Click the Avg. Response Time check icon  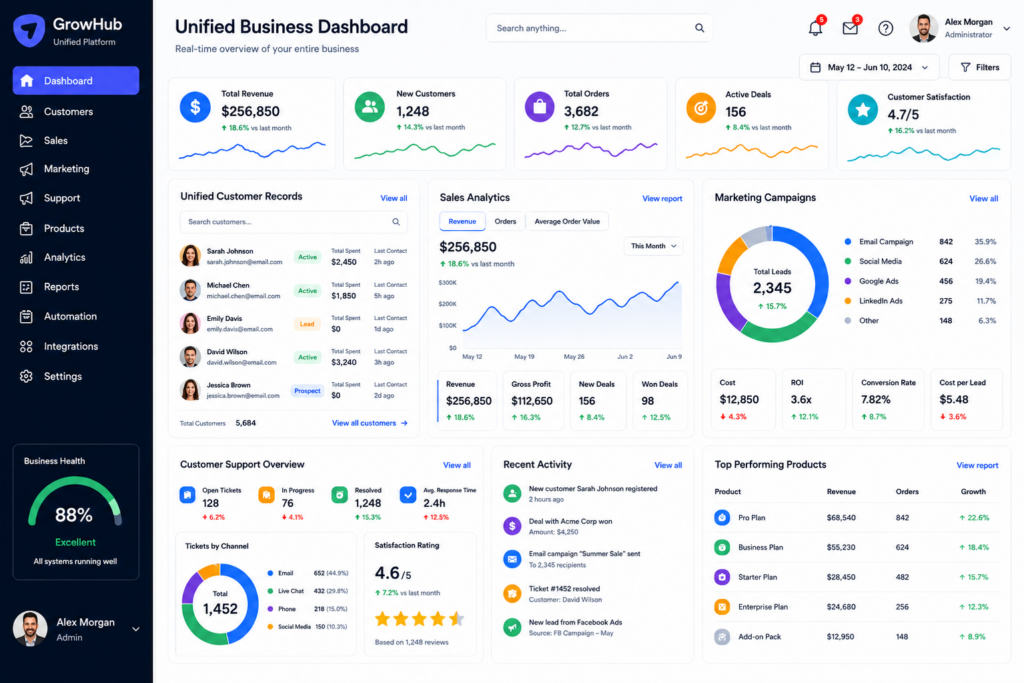(408, 495)
